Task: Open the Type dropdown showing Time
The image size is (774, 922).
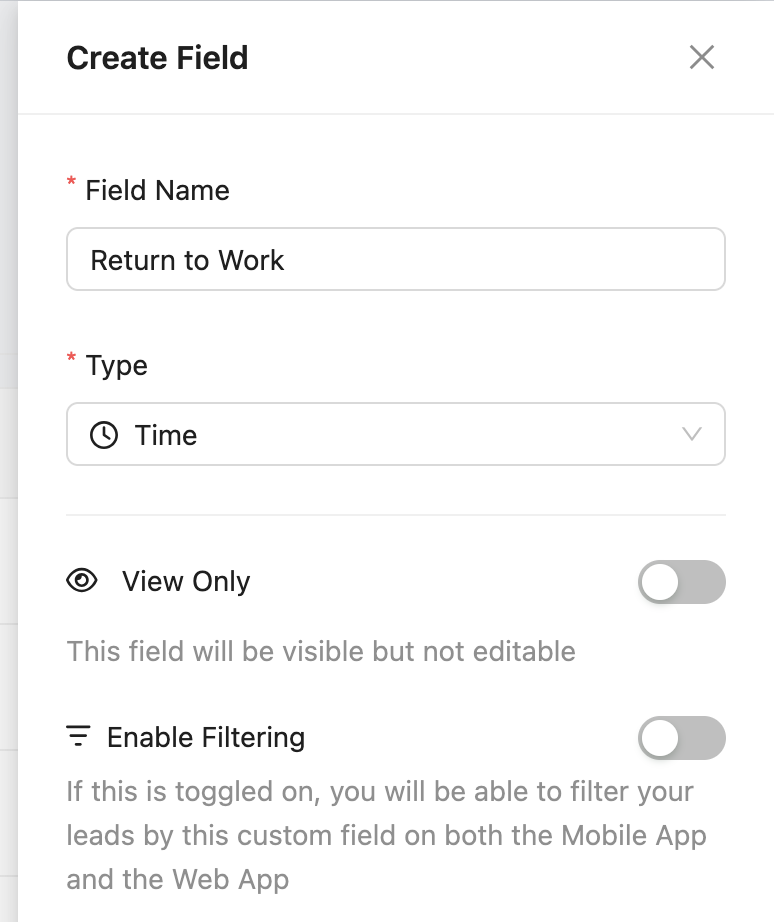Action: pyautogui.click(x=395, y=435)
